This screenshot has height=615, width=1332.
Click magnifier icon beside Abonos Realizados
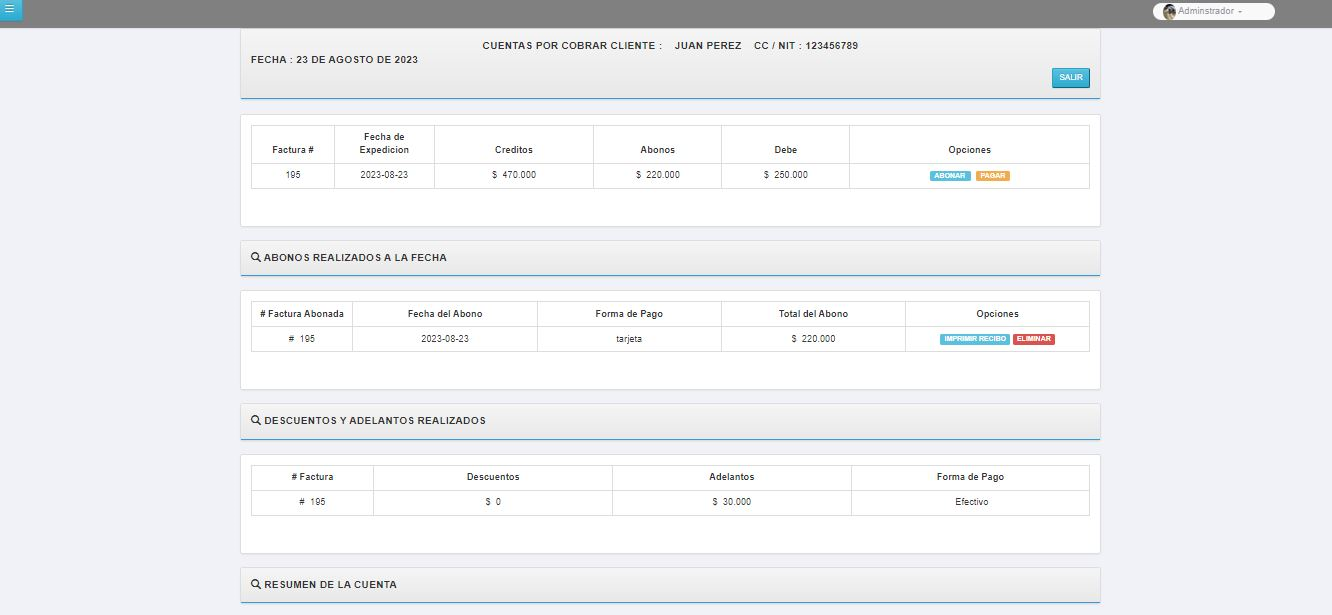tap(256, 258)
